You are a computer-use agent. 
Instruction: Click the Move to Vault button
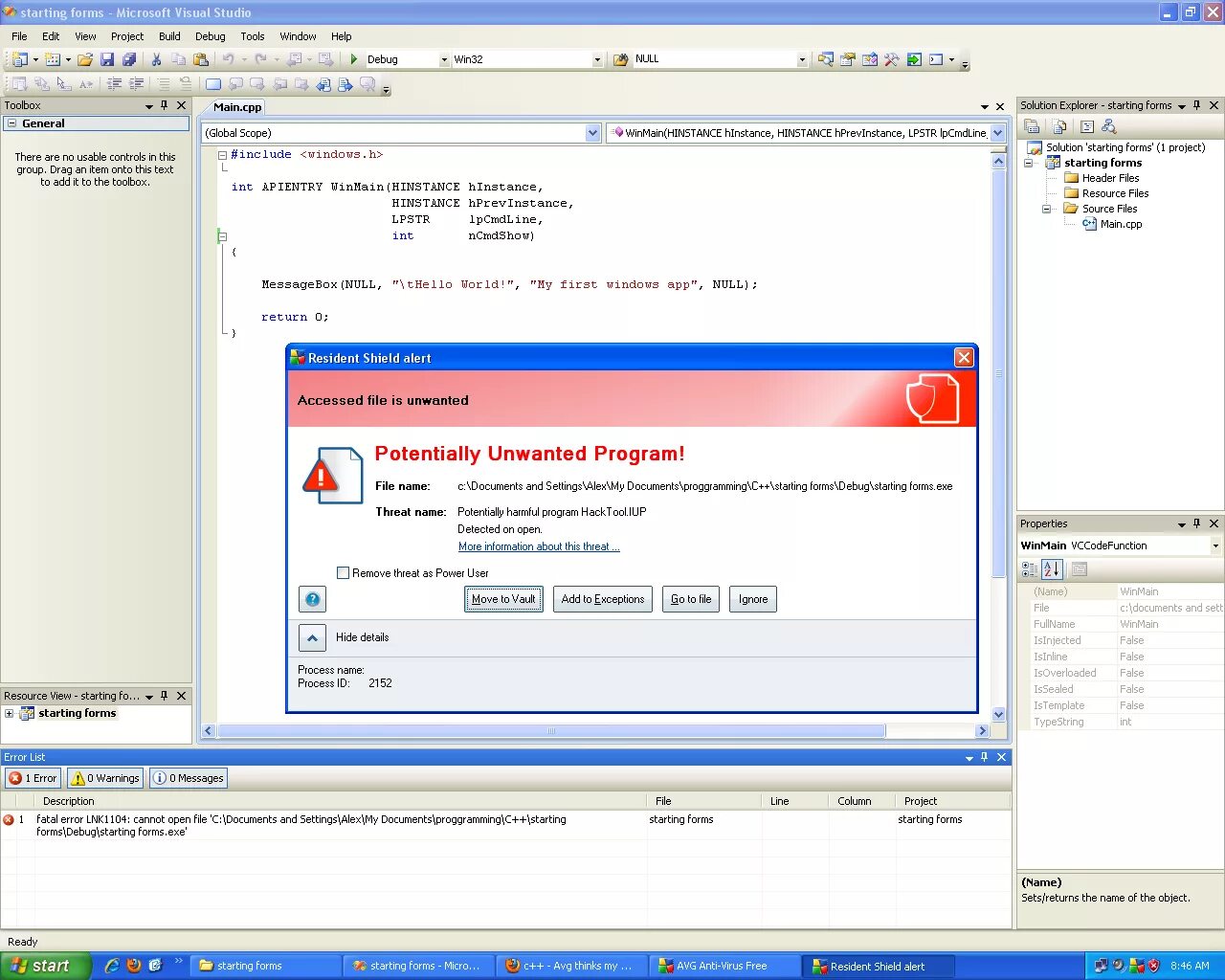click(503, 599)
